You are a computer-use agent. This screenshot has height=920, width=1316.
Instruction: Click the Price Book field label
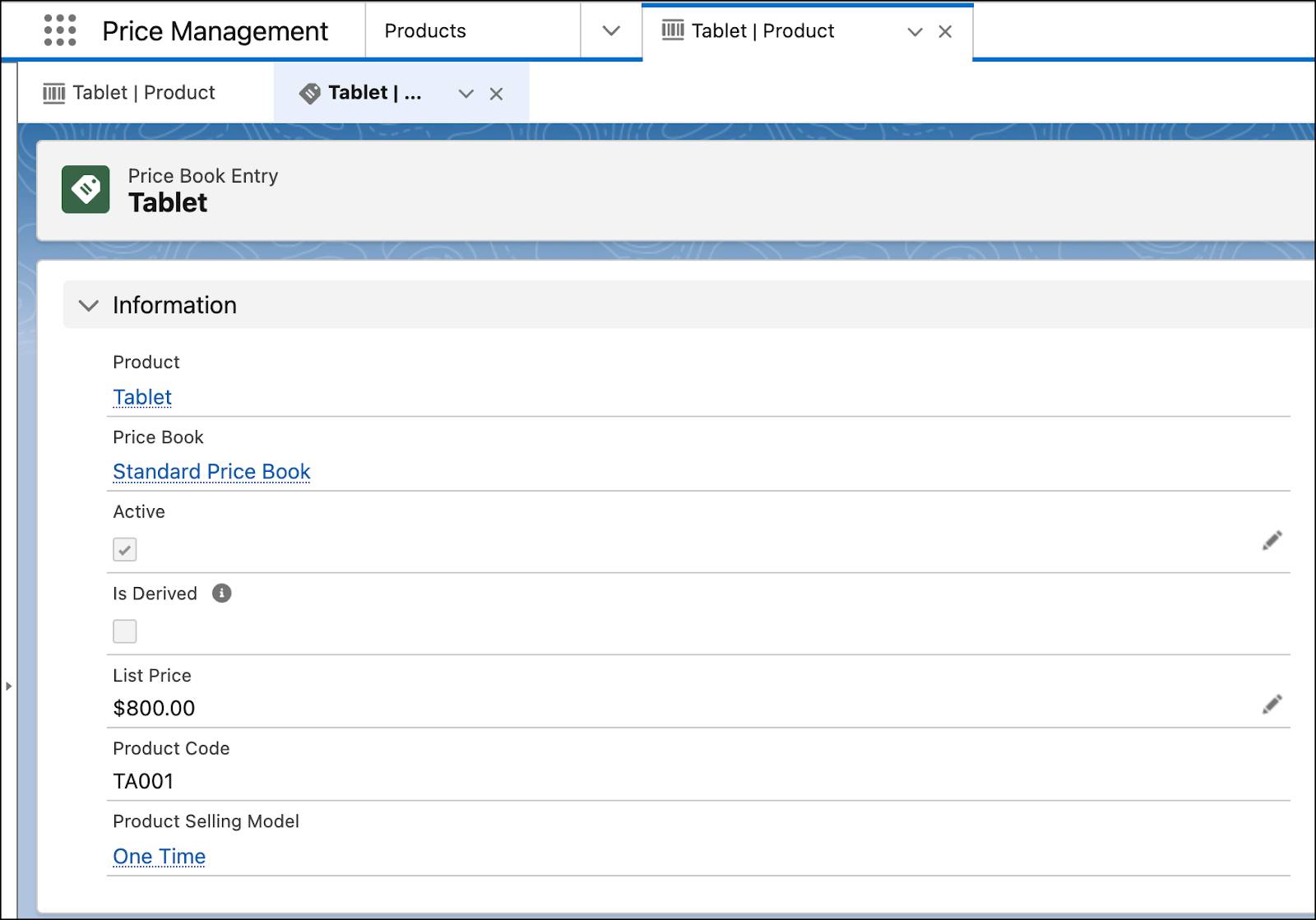point(158,437)
